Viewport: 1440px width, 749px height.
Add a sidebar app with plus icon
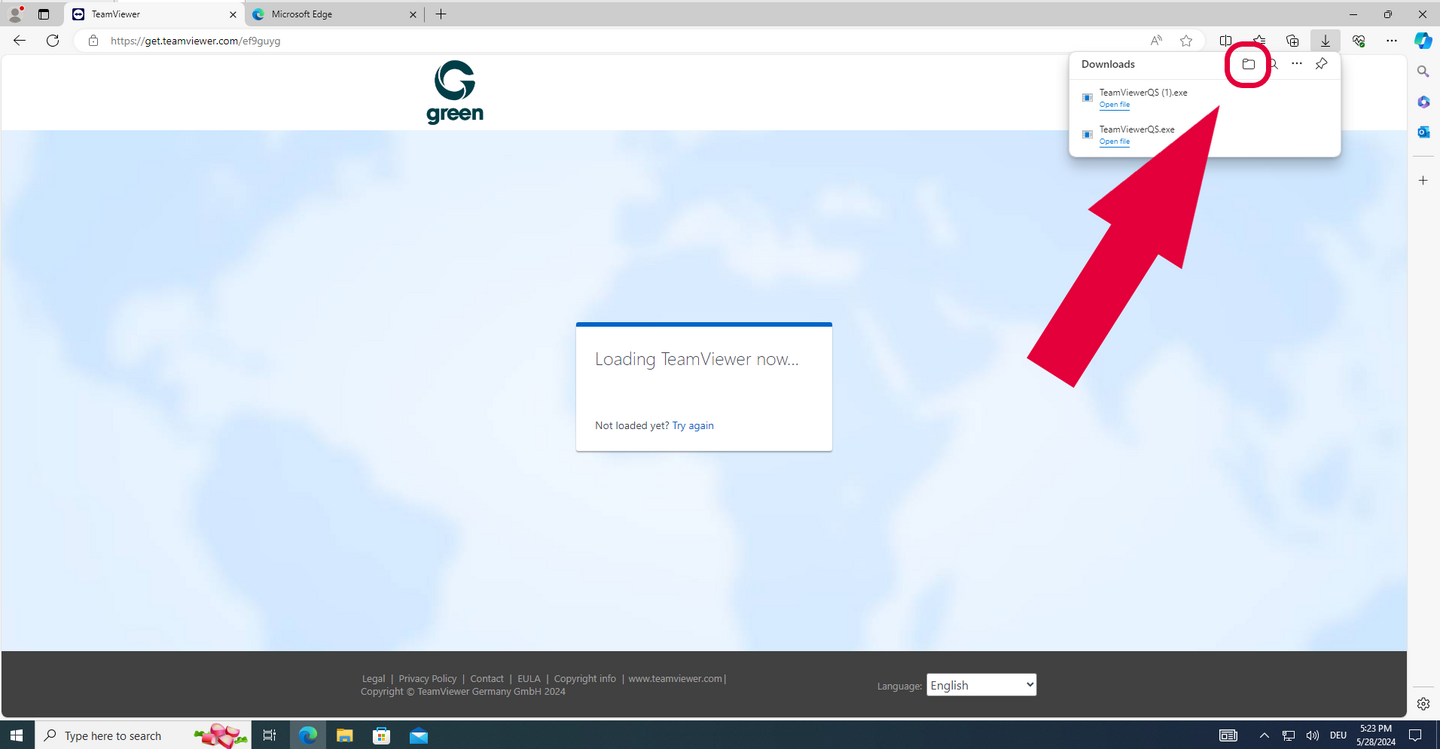(1423, 180)
